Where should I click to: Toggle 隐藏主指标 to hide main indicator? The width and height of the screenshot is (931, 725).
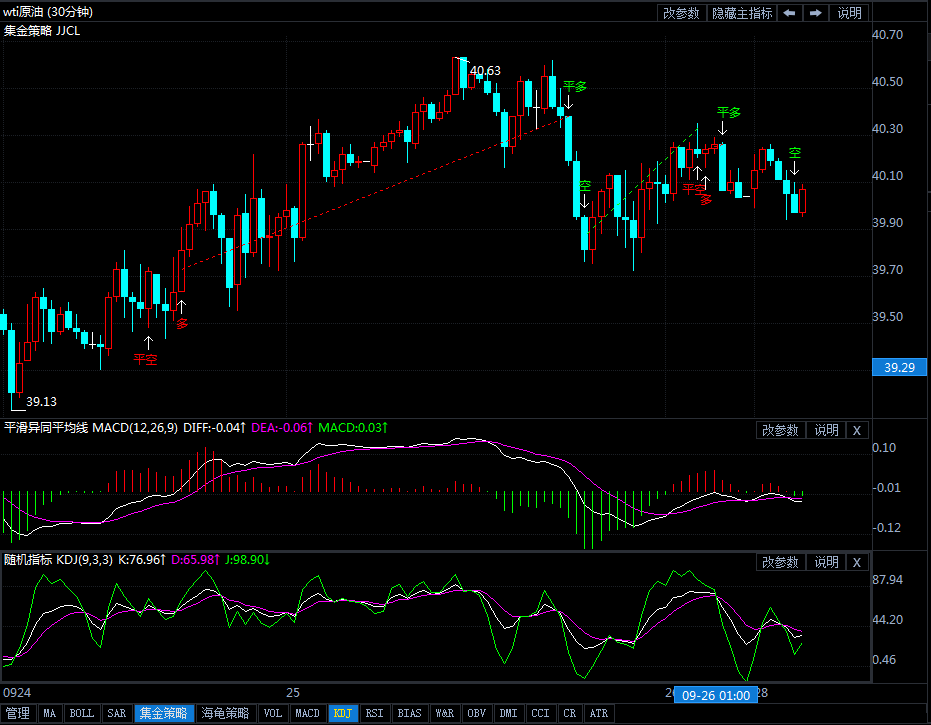742,13
